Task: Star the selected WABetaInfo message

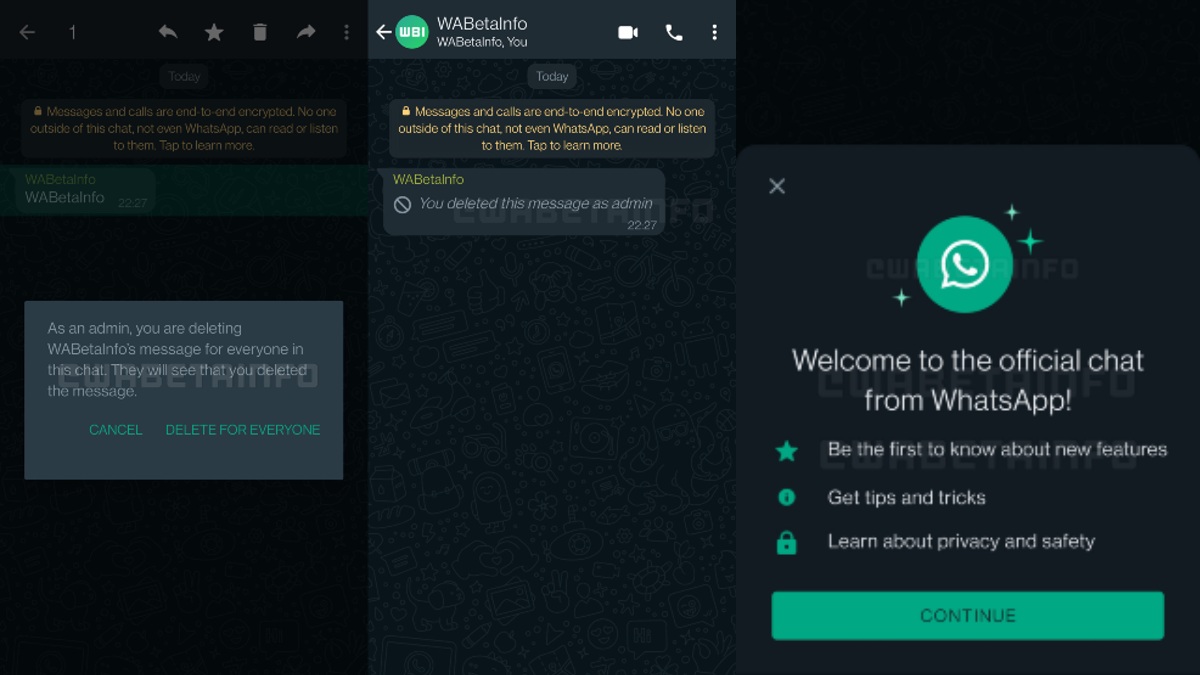Action: (213, 31)
